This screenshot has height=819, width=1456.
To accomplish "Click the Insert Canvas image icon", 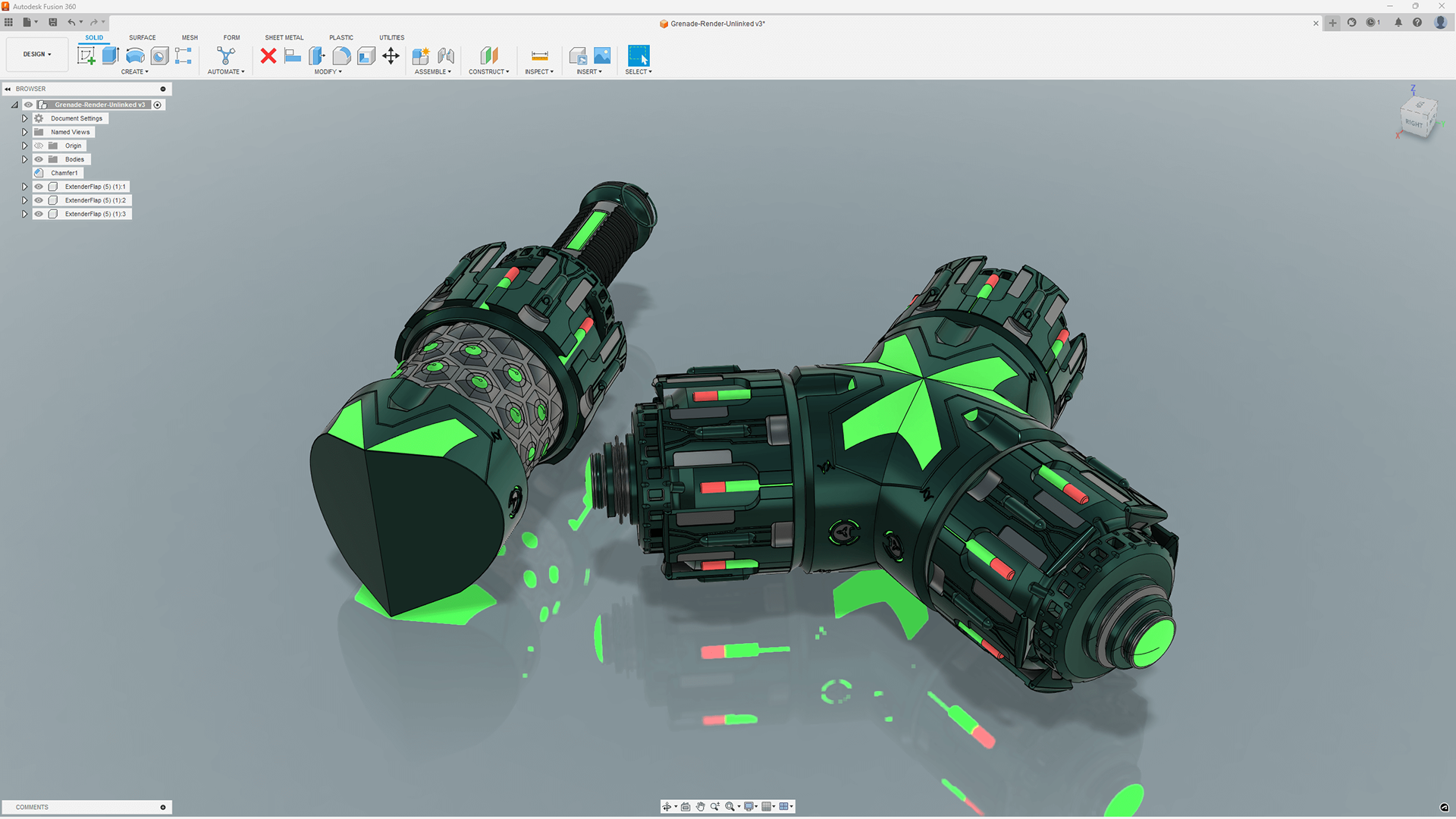I will 602,55.
